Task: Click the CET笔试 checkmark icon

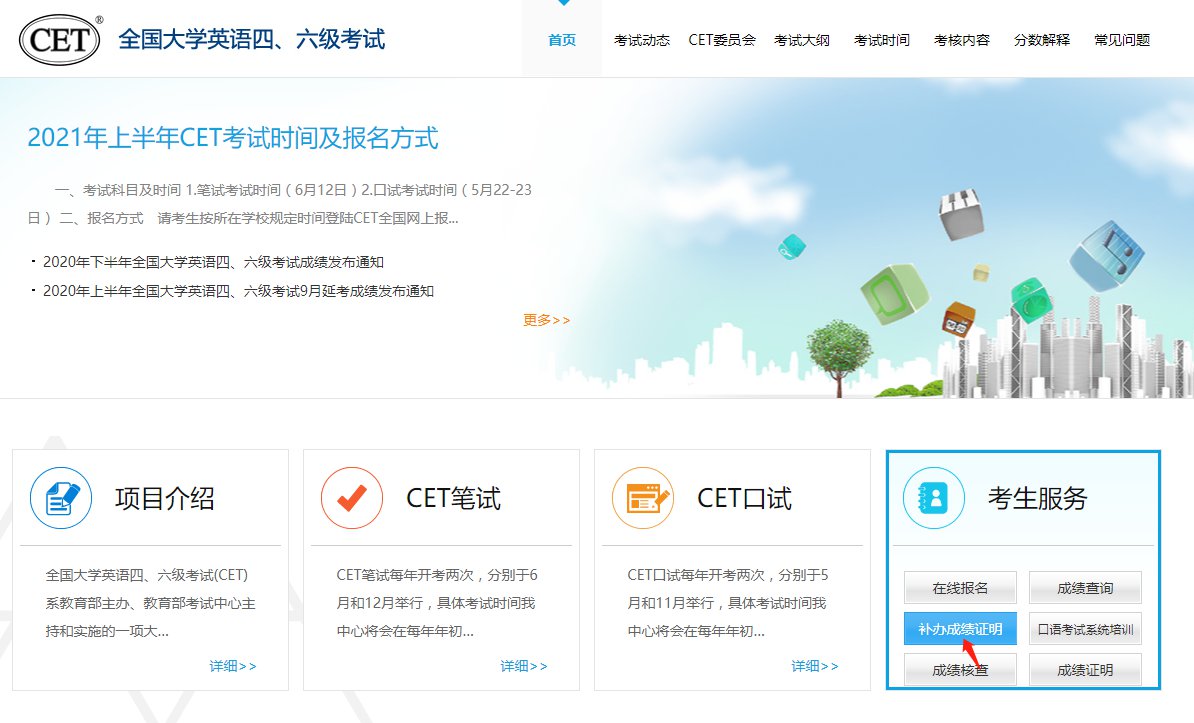Action: 352,498
